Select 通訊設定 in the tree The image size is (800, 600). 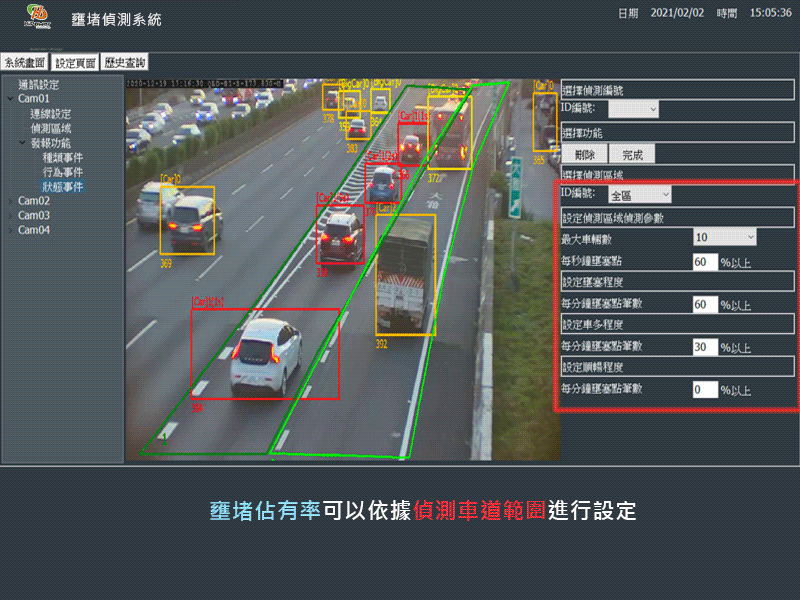click(x=38, y=85)
